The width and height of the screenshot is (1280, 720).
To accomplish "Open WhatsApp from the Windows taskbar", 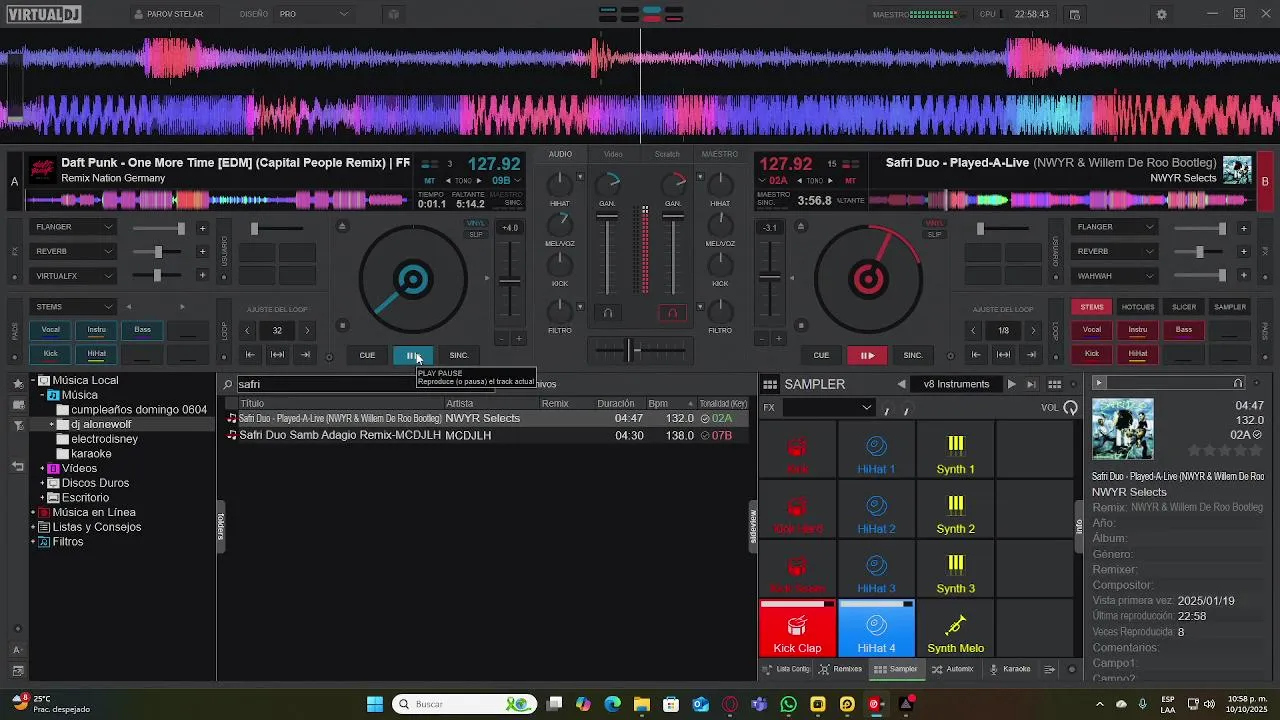I will tap(789, 704).
